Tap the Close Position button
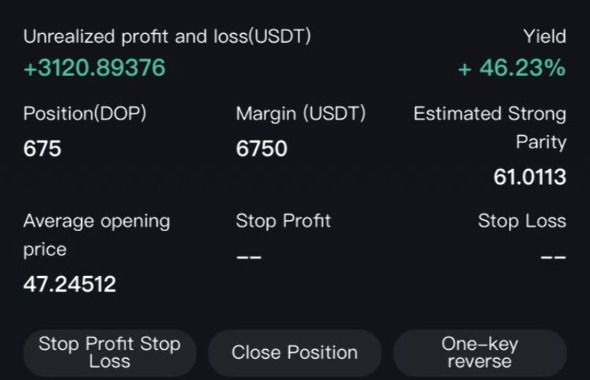Viewport: 590px width, 380px height. 295,353
